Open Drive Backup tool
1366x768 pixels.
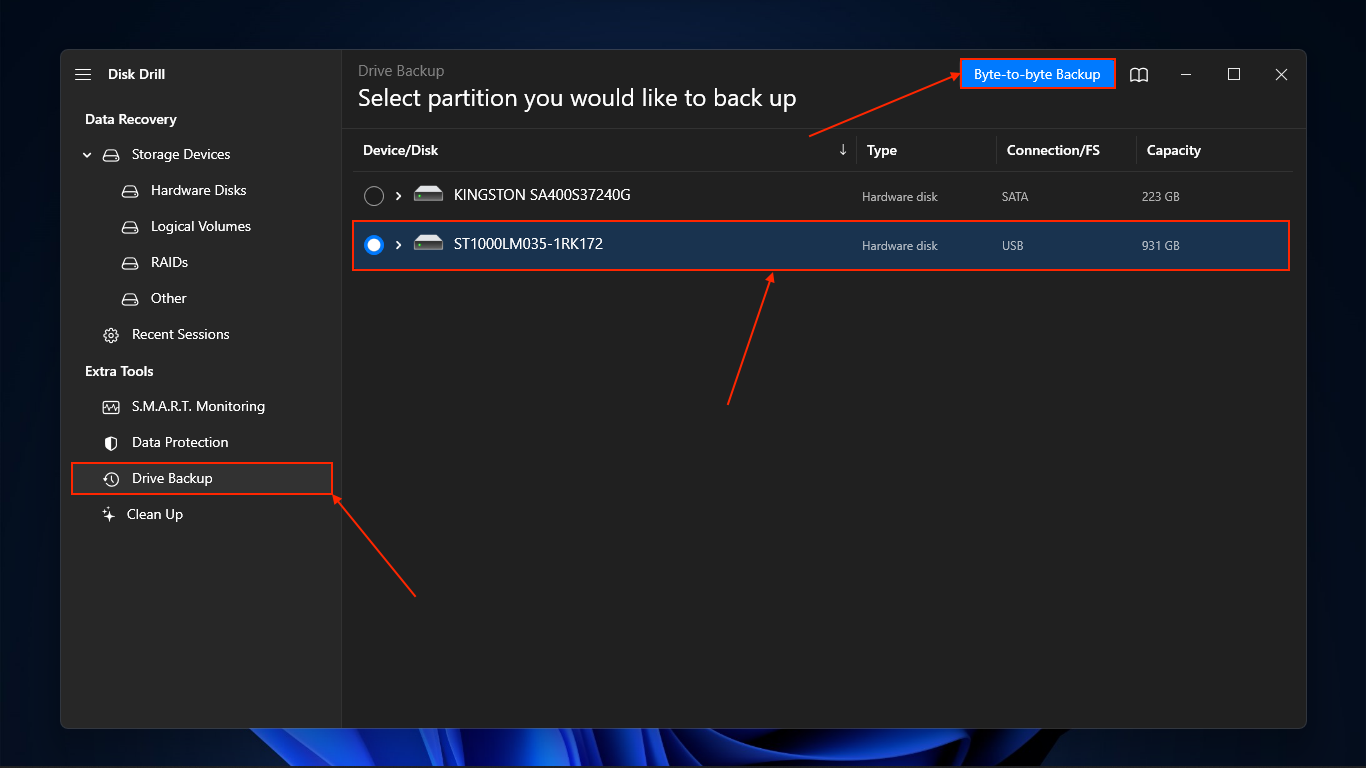pos(201,478)
